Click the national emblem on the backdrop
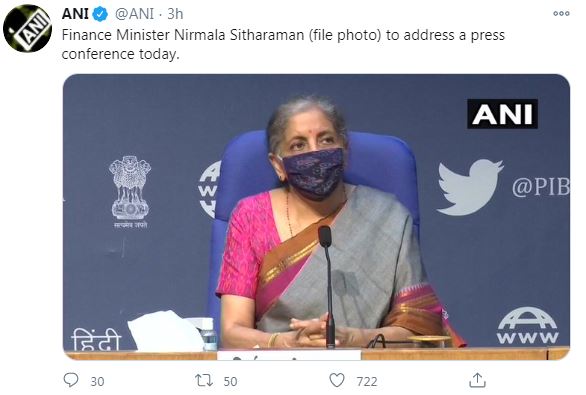The image size is (586, 395). [130, 192]
